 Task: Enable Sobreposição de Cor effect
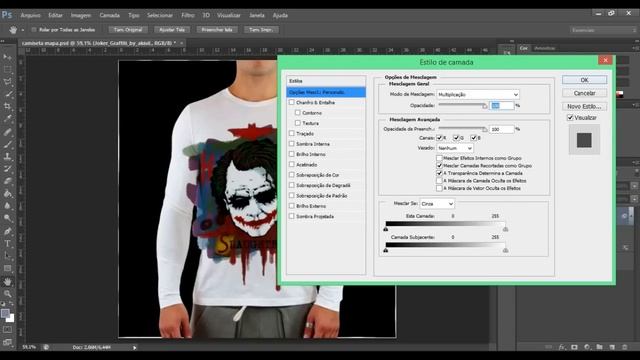coord(291,175)
